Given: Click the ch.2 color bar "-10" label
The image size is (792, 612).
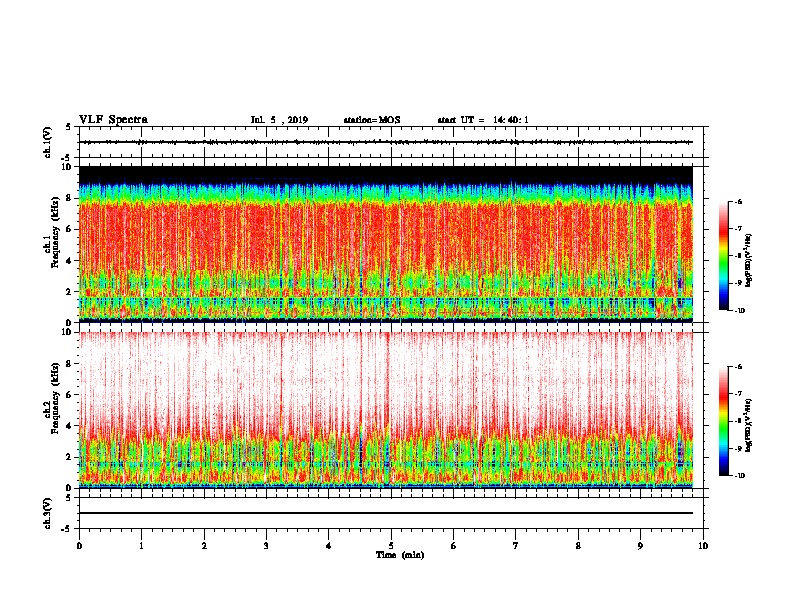Looking at the screenshot, I should [x=739, y=476].
